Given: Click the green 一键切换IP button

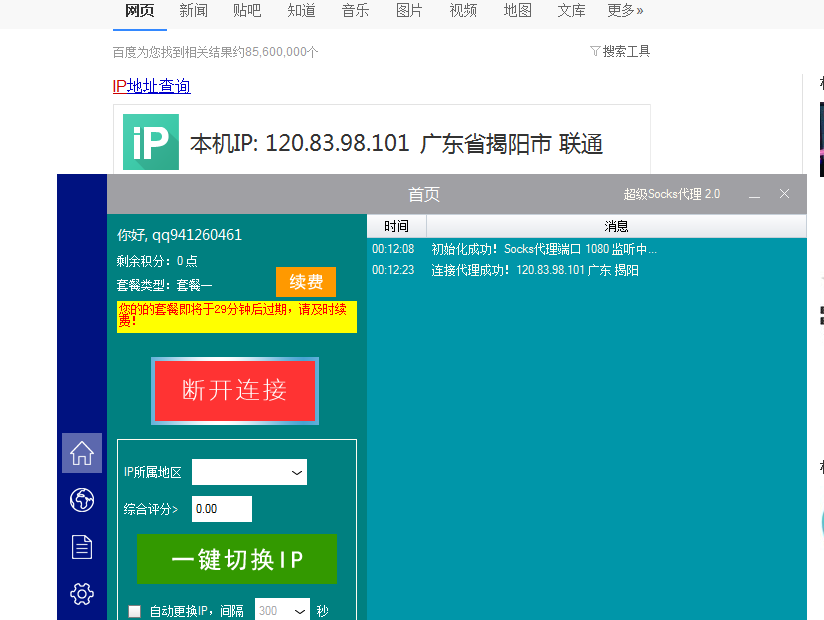Looking at the screenshot, I should (x=237, y=559).
